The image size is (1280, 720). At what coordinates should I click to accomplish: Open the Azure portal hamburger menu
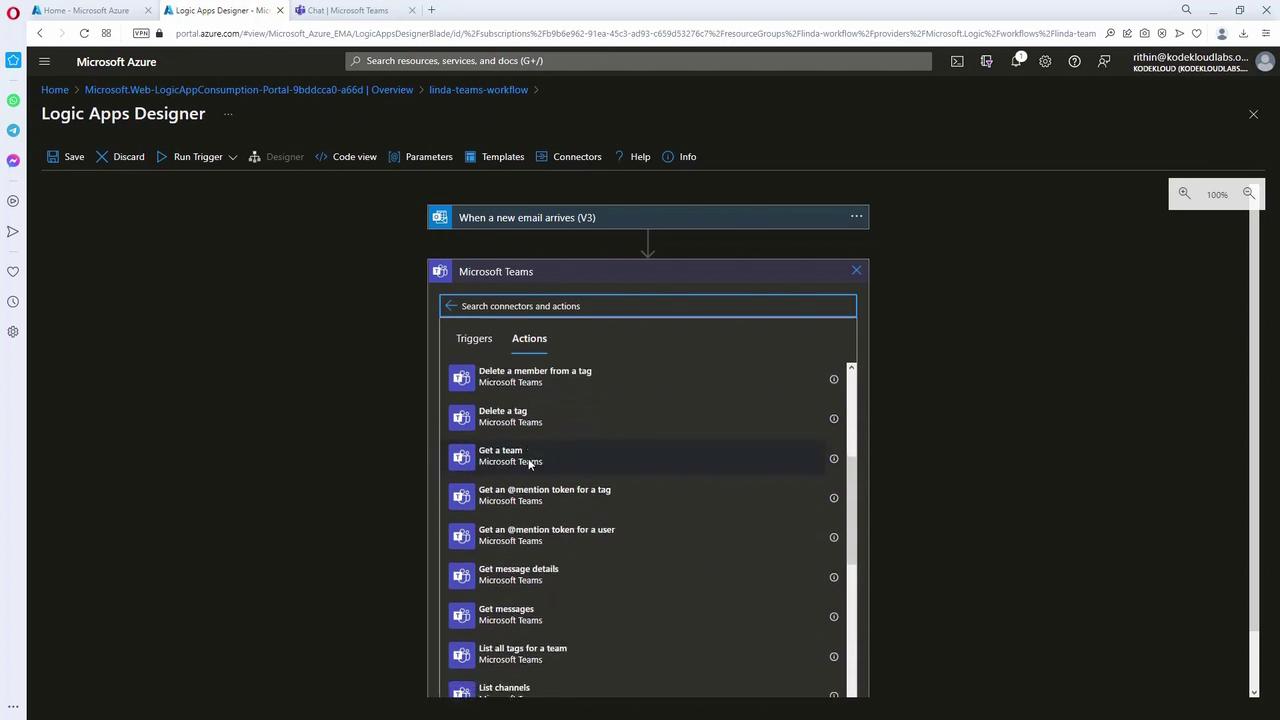(44, 61)
